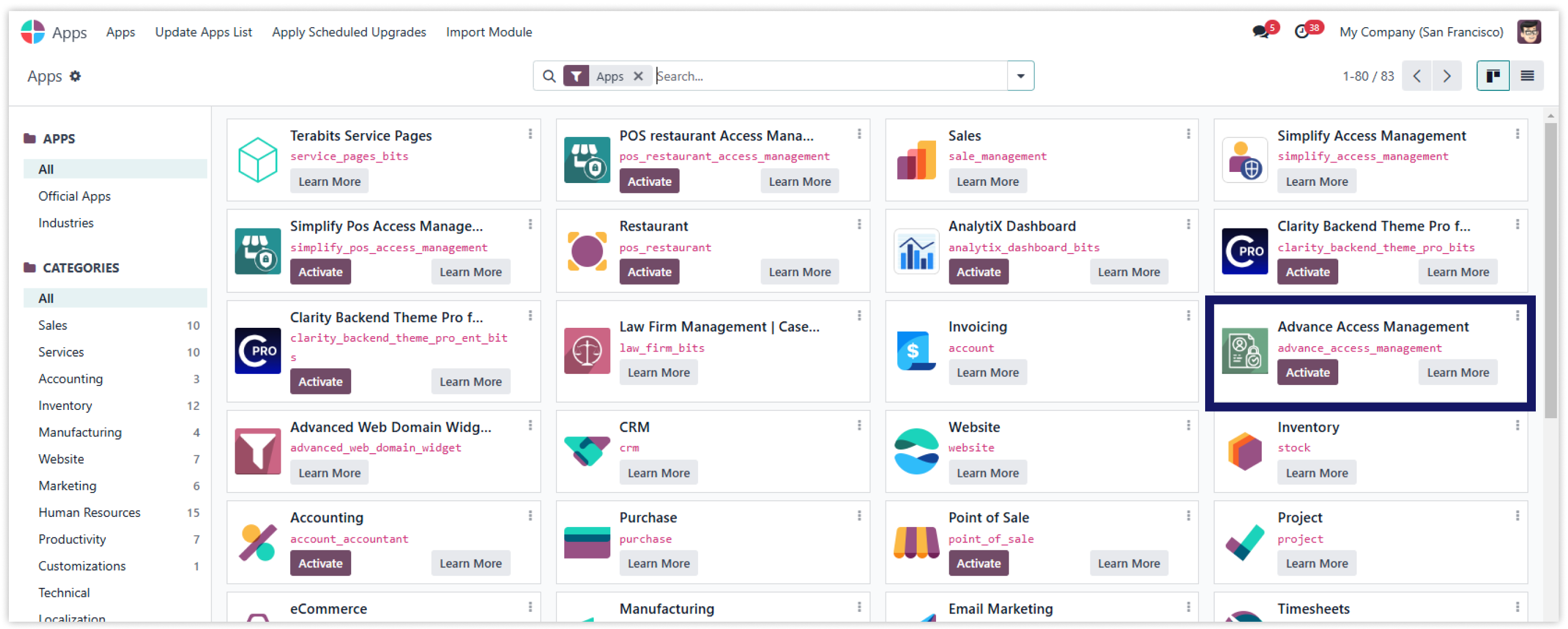Open the Apps menu item
The image size is (1568, 629).
[x=120, y=32]
